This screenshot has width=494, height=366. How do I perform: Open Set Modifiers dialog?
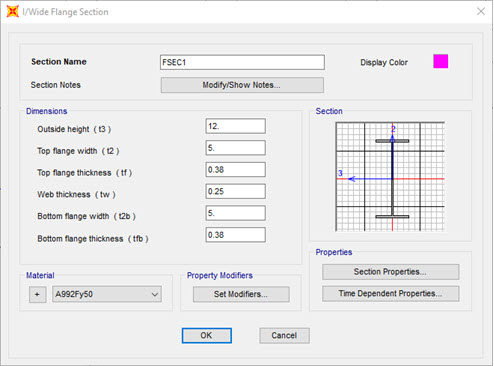tap(241, 294)
